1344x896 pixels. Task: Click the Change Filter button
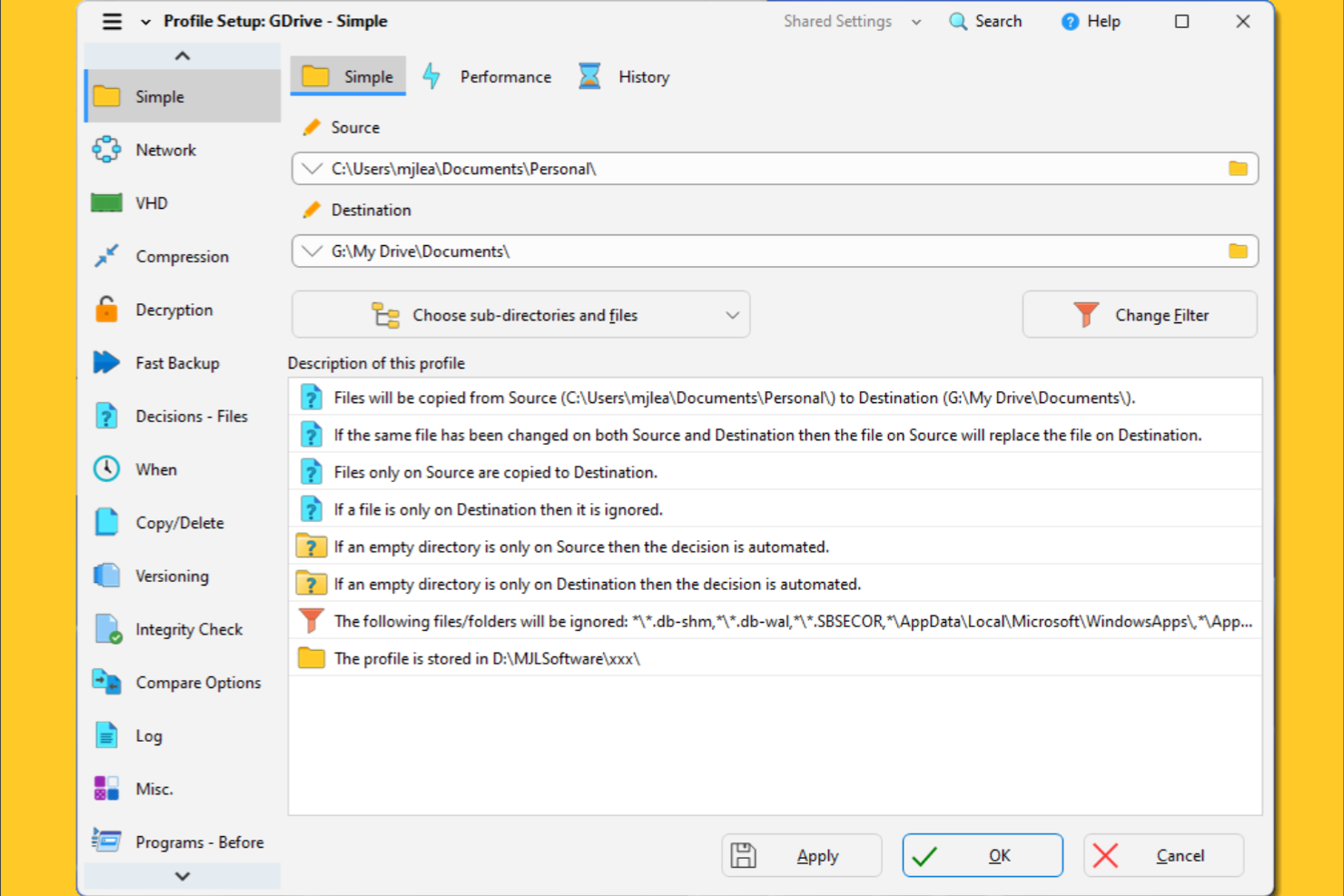click(1140, 314)
